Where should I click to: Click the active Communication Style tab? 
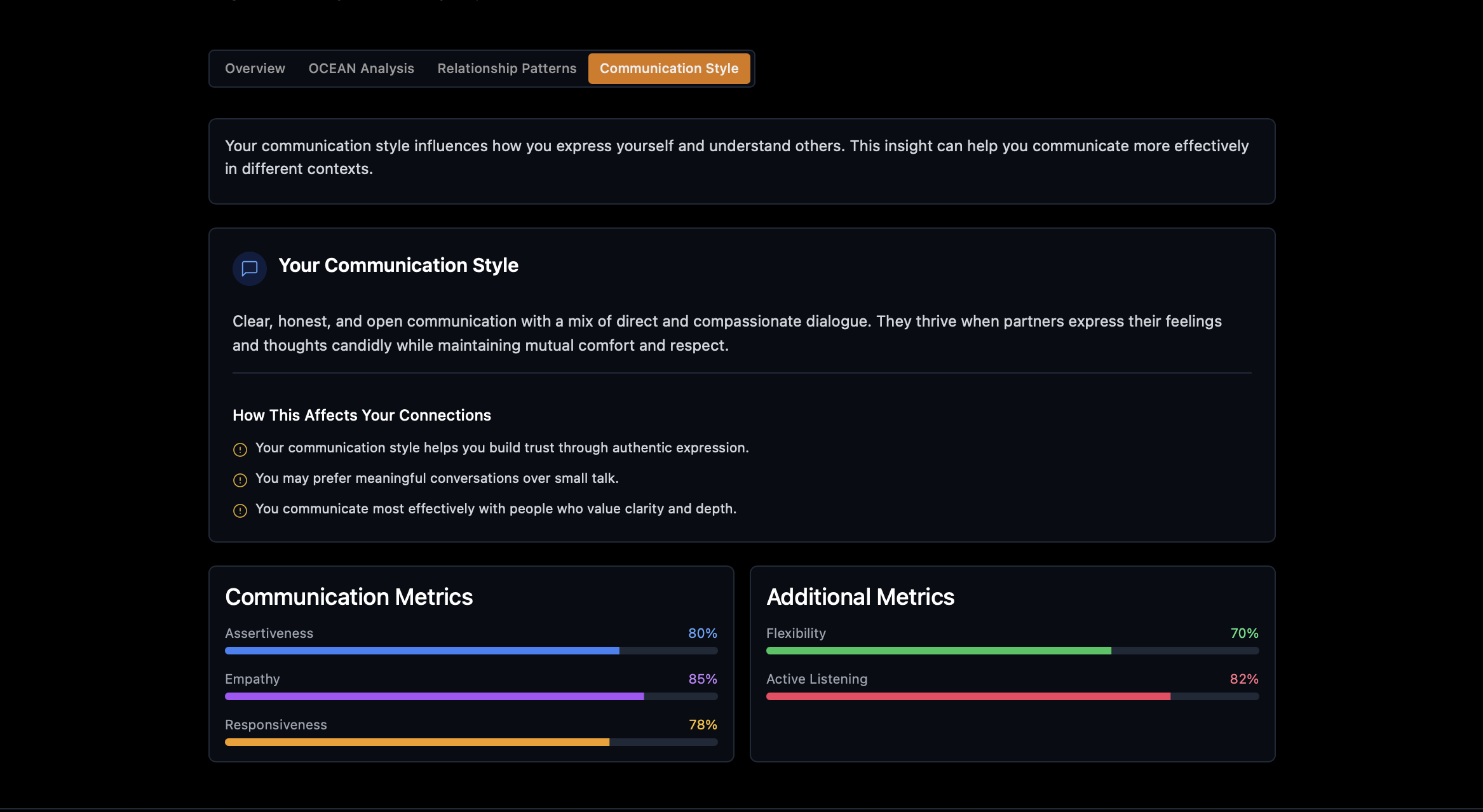click(x=668, y=69)
